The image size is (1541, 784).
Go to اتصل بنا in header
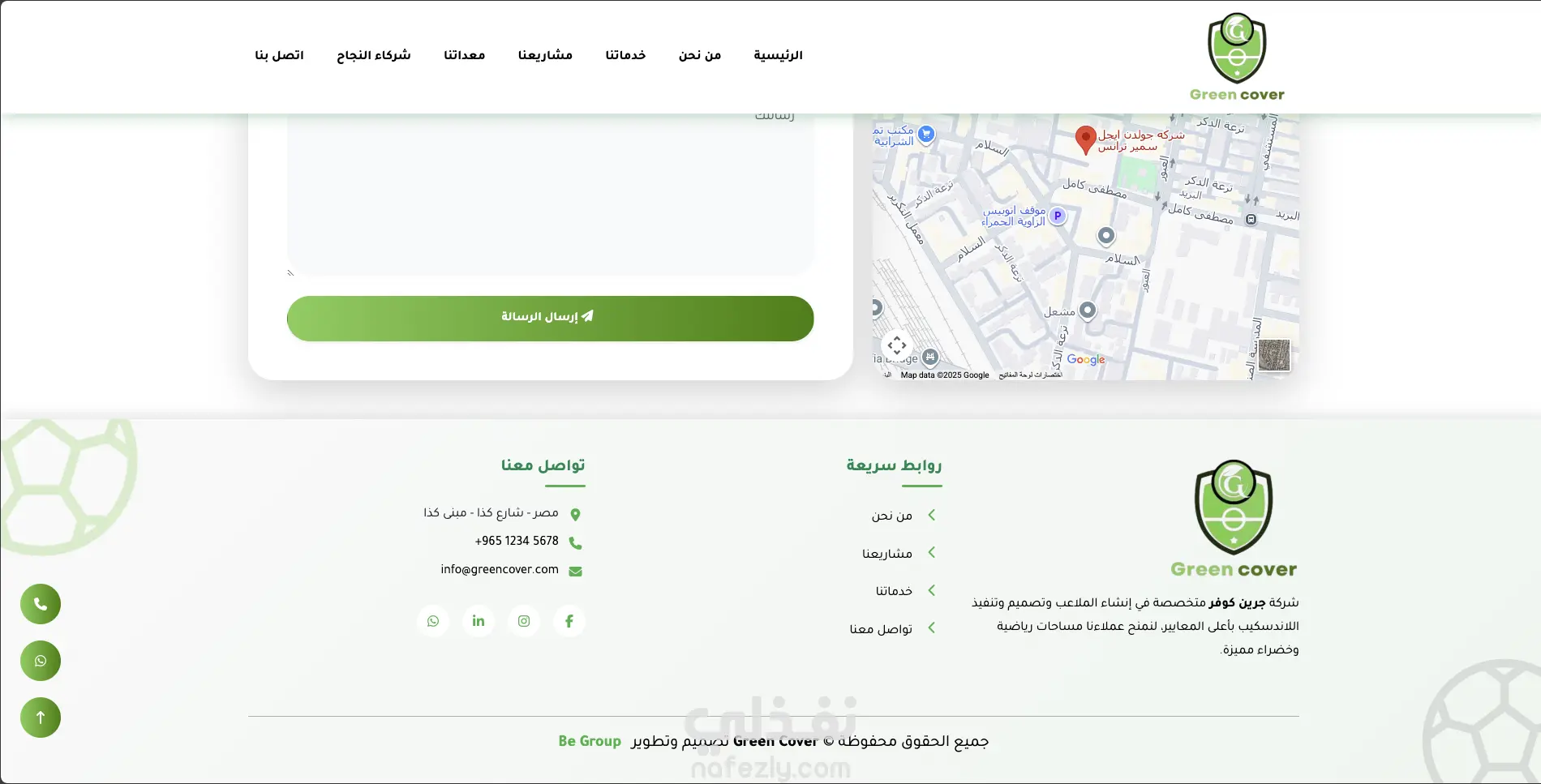click(279, 55)
